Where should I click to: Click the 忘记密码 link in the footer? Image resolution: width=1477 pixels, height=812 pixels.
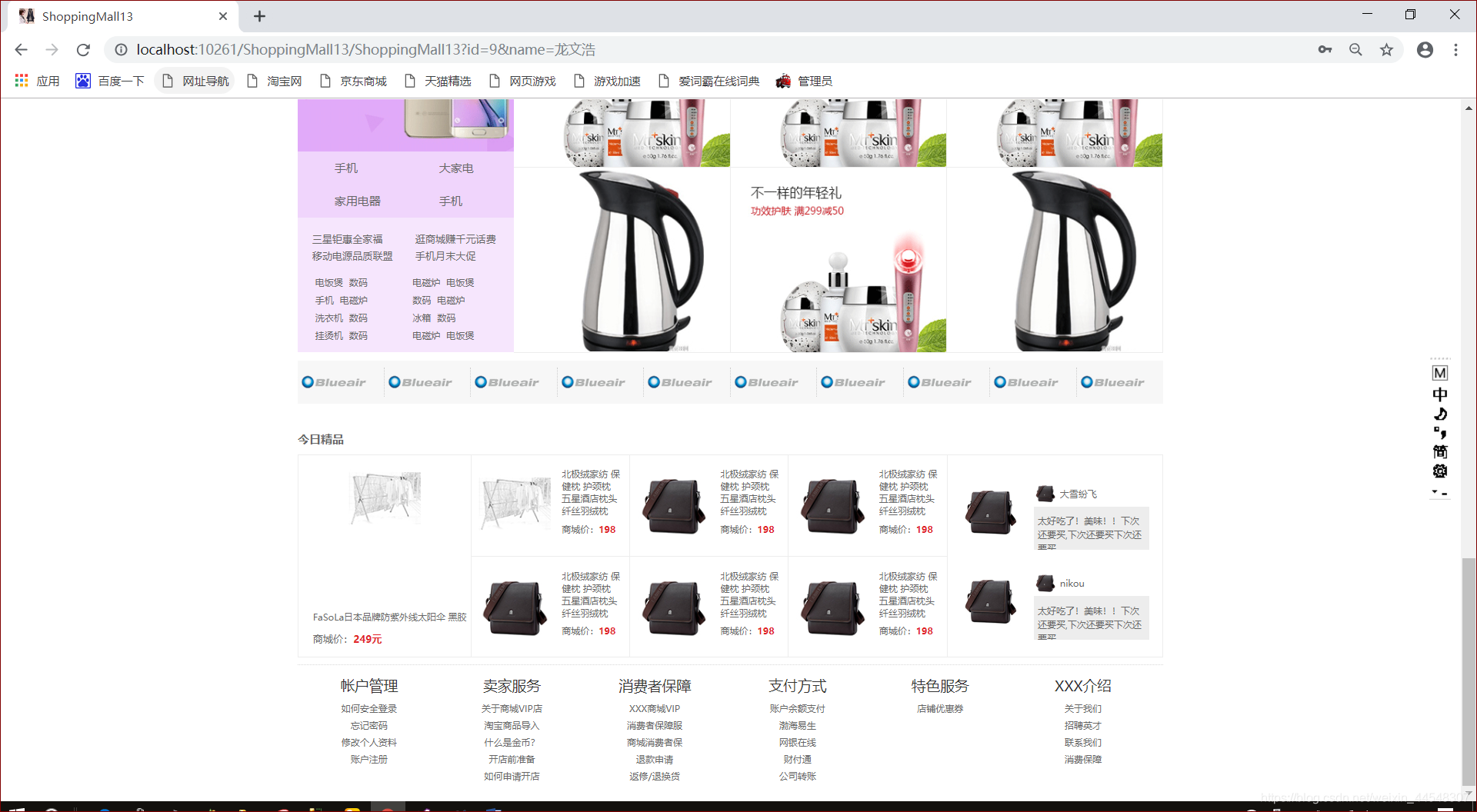point(368,725)
